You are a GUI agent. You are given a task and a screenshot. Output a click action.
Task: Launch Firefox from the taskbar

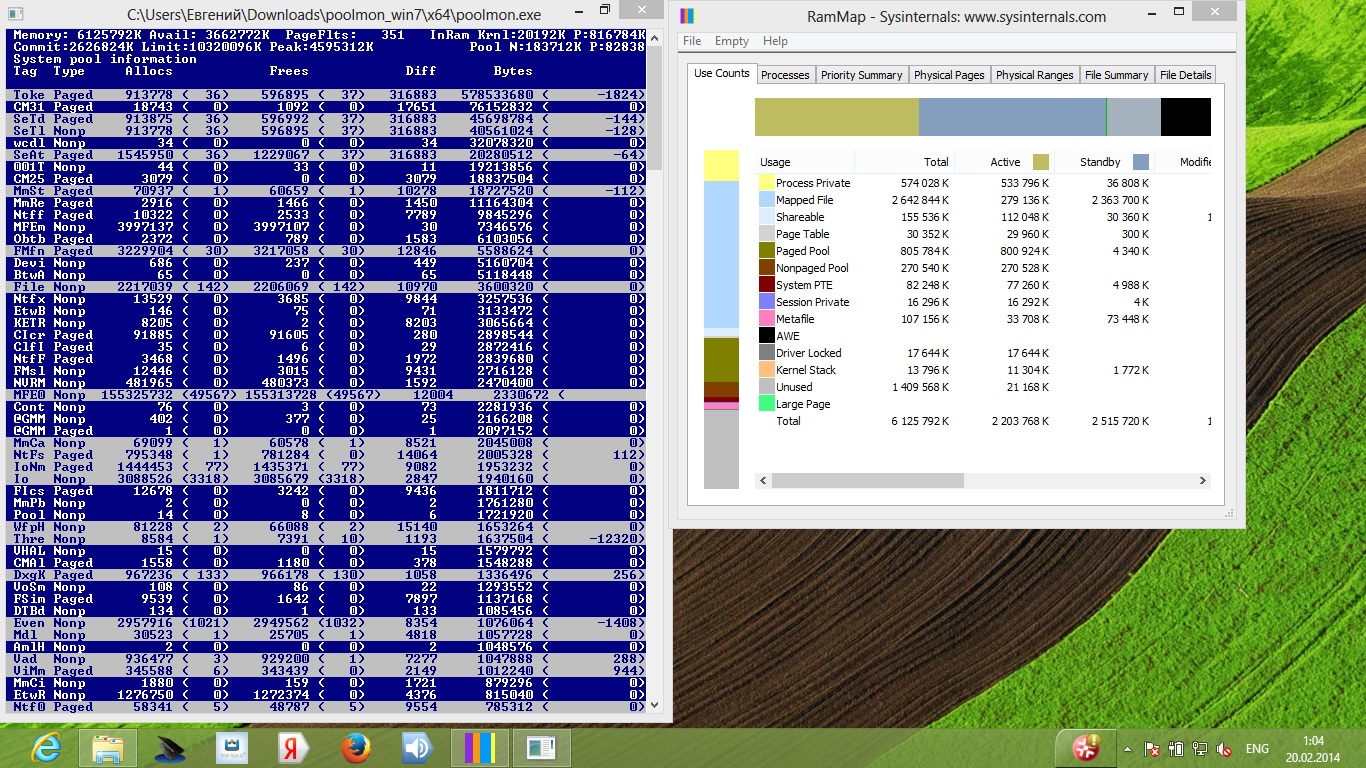356,748
